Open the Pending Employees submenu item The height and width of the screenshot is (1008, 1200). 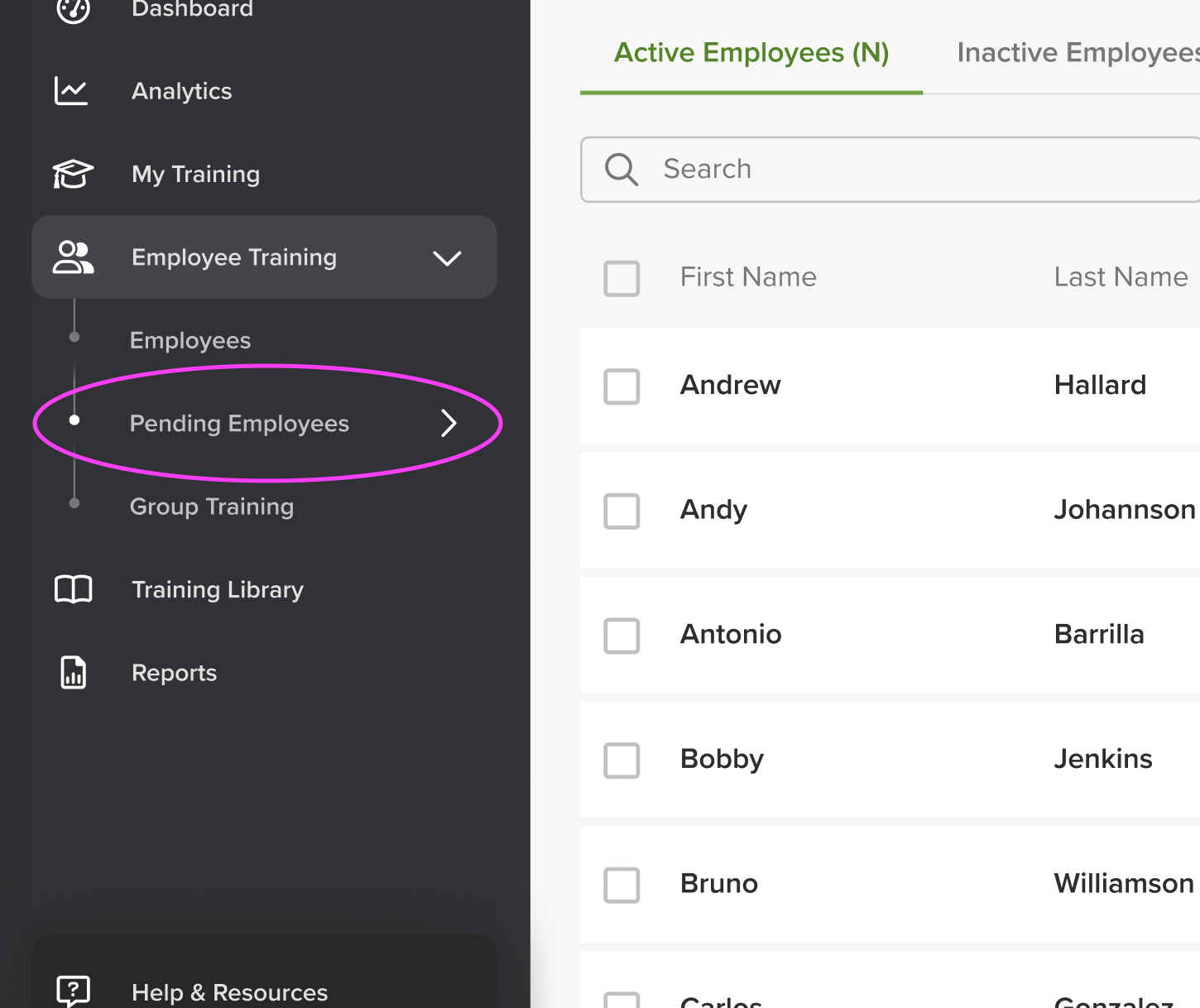click(239, 423)
